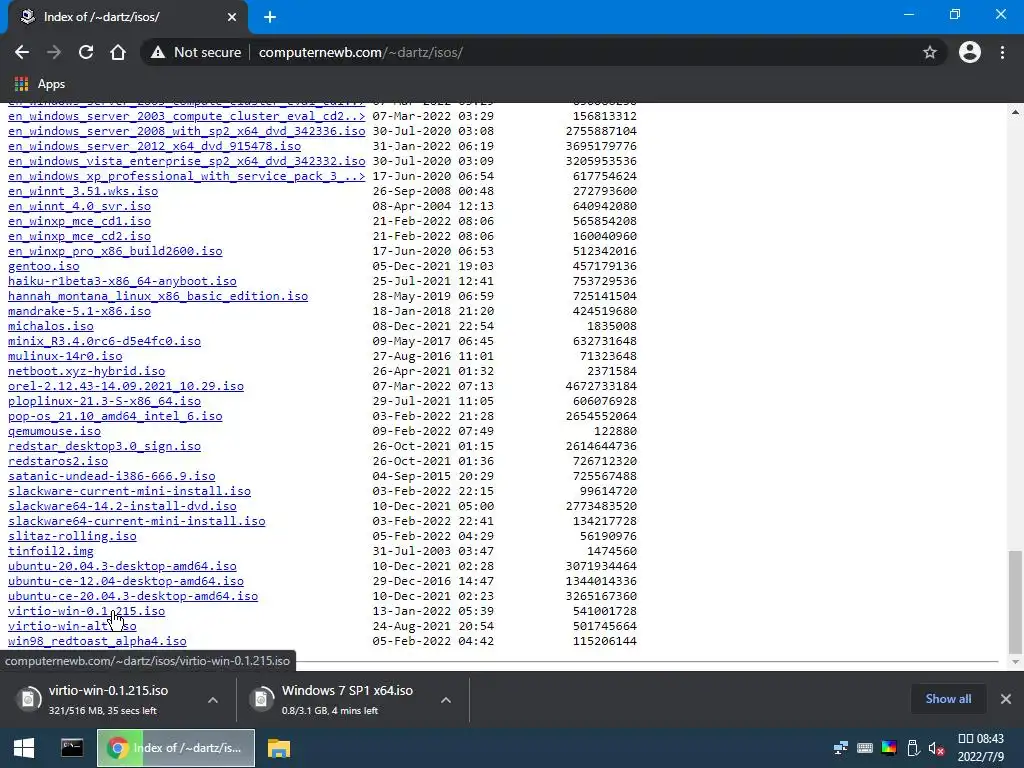Open a new browser tab
This screenshot has width=1024, height=768.
click(270, 17)
